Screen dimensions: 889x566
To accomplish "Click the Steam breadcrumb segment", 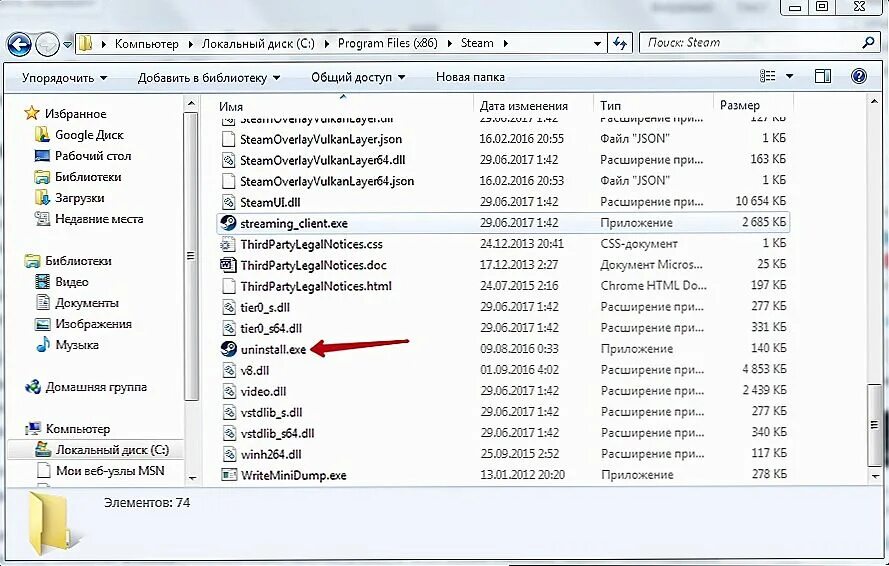I will [x=477, y=43].
